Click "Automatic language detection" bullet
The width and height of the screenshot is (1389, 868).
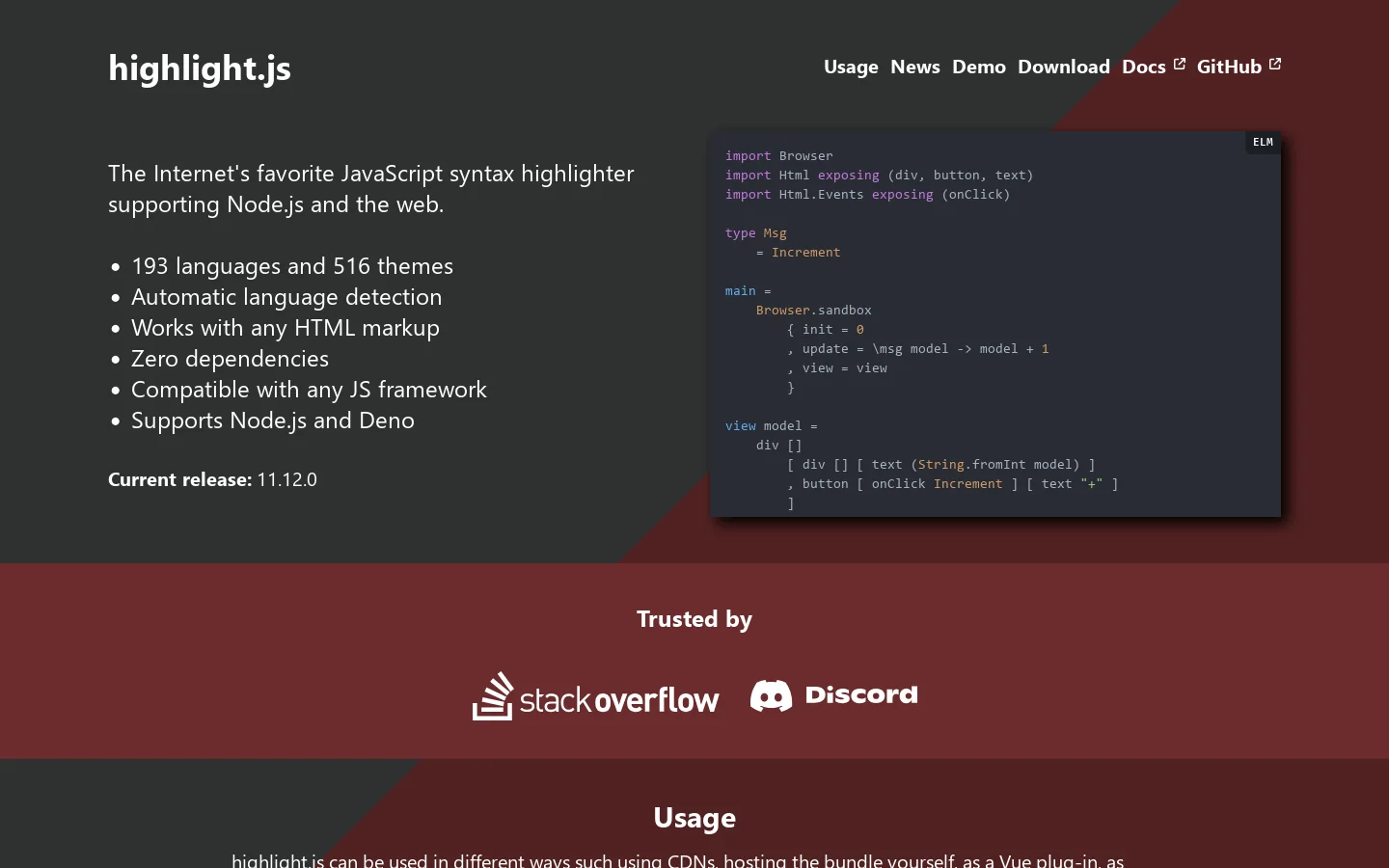286,297
